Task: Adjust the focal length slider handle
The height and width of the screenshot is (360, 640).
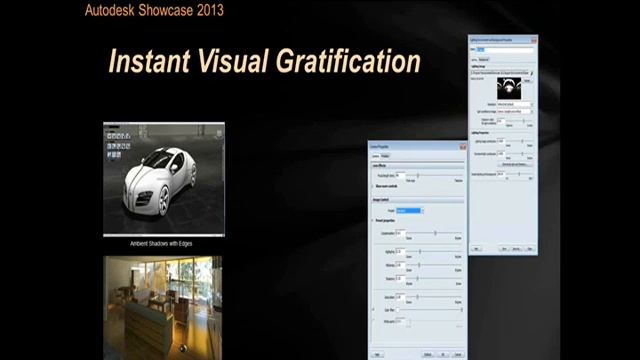Action: (418, 176)
